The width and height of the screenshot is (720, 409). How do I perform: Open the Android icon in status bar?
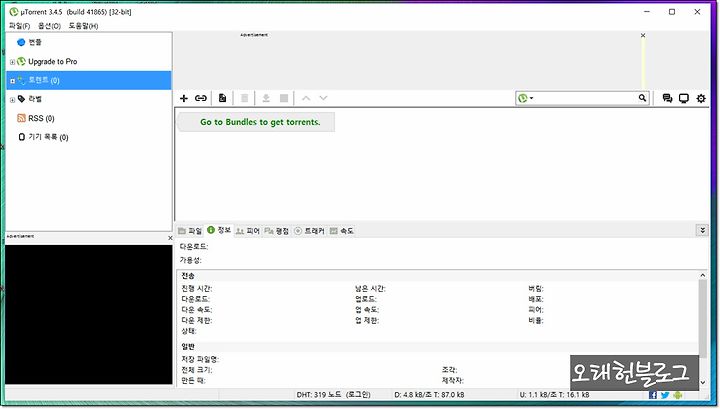coord(678,395)
